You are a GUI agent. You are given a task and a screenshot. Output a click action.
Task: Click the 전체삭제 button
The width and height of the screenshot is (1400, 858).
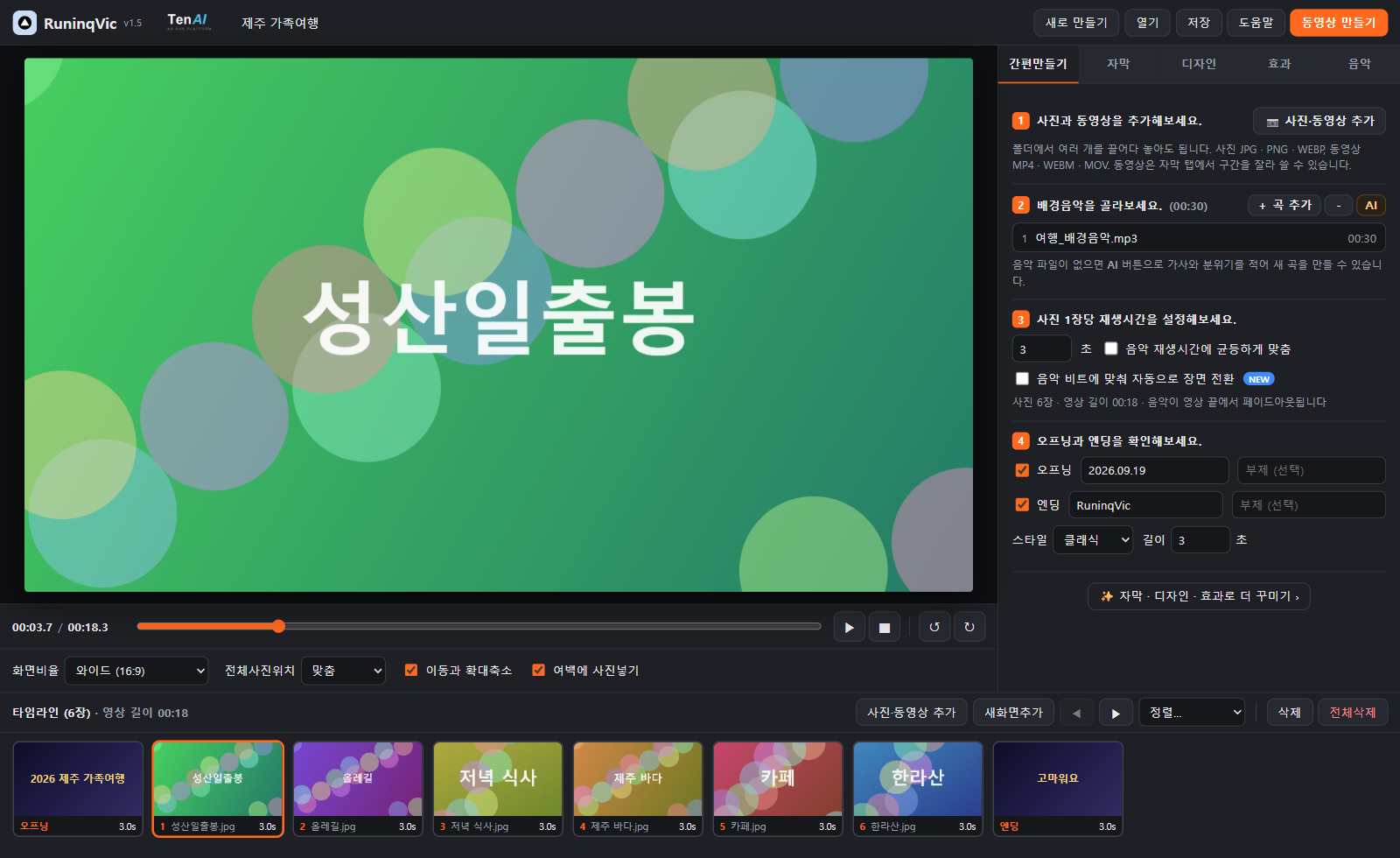pyautogui.click(x=1353, y=713)
